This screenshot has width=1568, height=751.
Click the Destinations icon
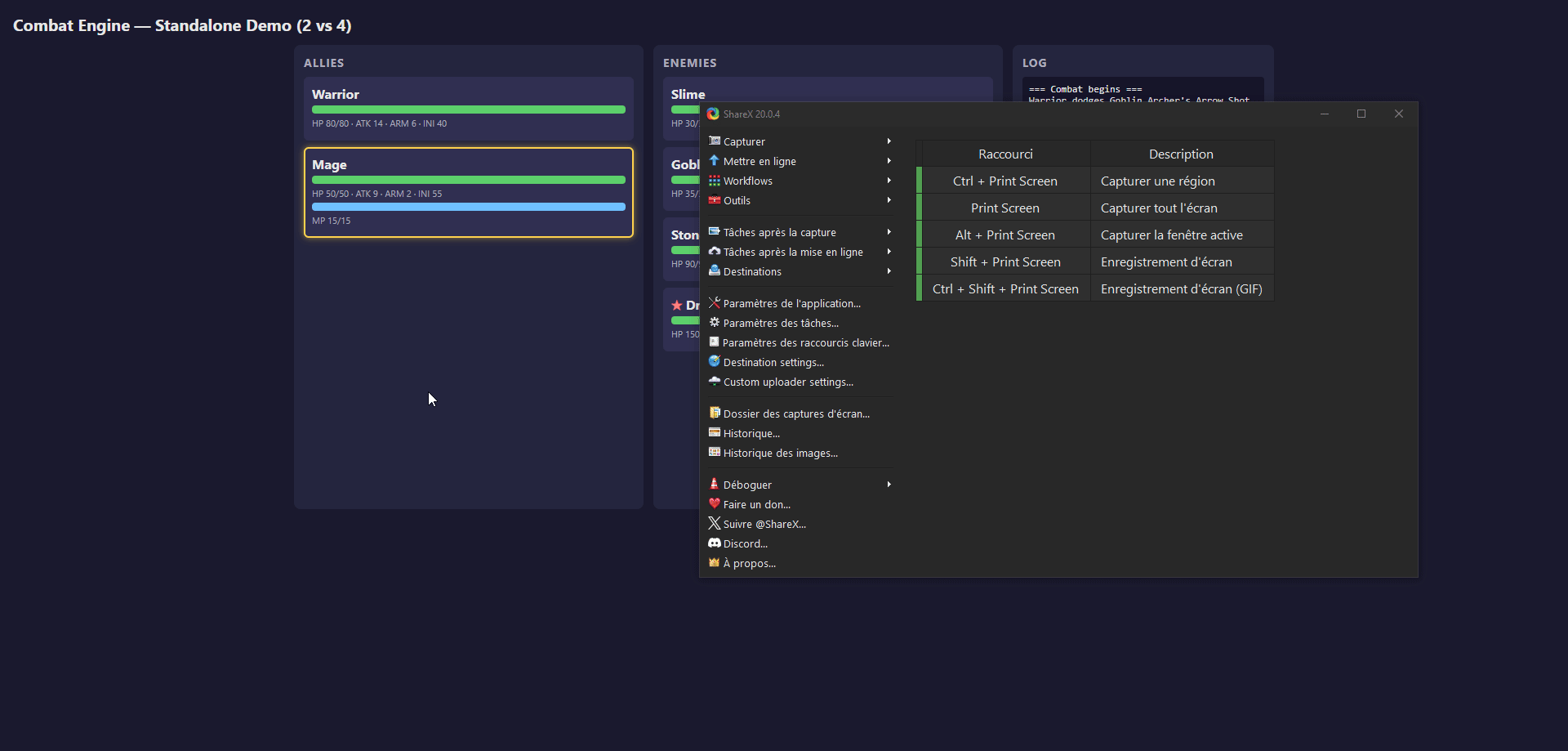point(715,271)
